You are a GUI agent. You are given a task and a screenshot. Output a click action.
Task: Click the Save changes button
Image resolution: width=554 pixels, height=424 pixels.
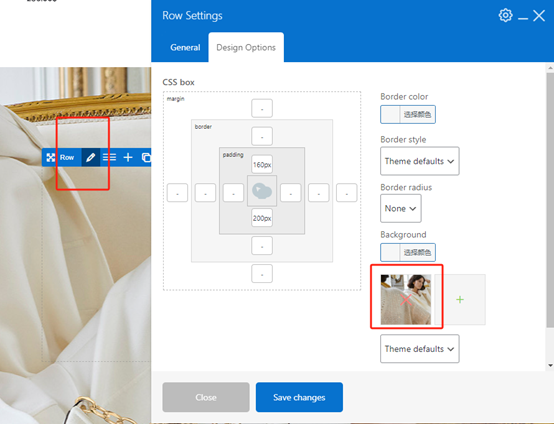[299, 397]
